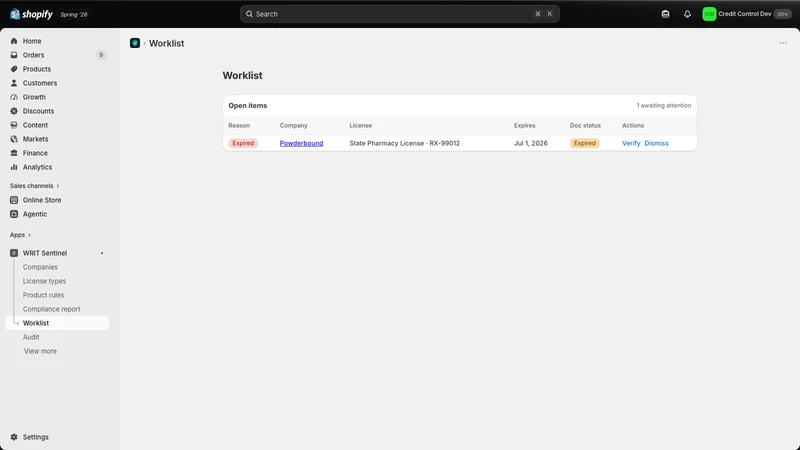The image size is (800, 450).
Task: Click View more in app nav
Action: (x=40, y=351)
